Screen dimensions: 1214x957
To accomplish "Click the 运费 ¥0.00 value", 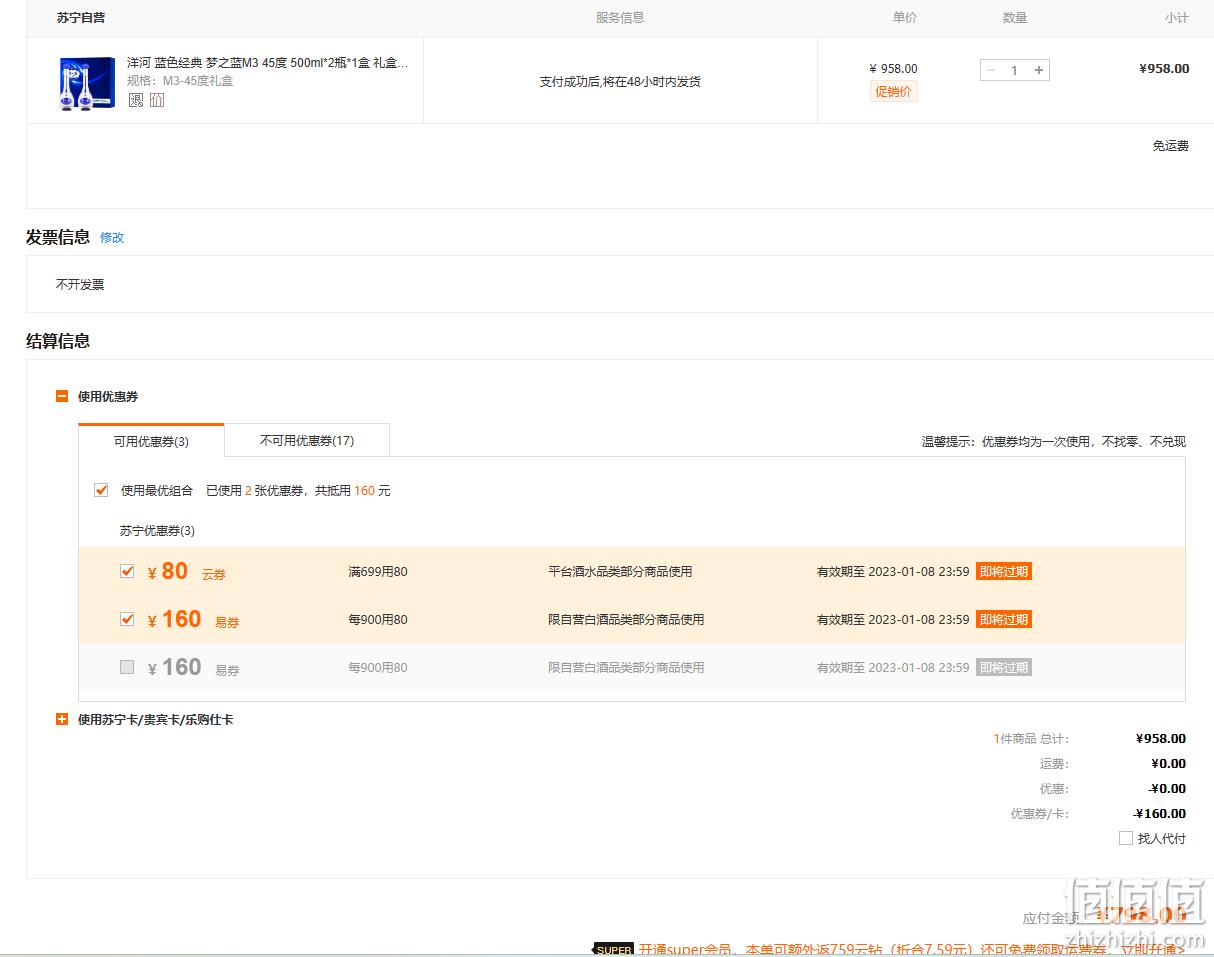I will tap(1169, 764).
